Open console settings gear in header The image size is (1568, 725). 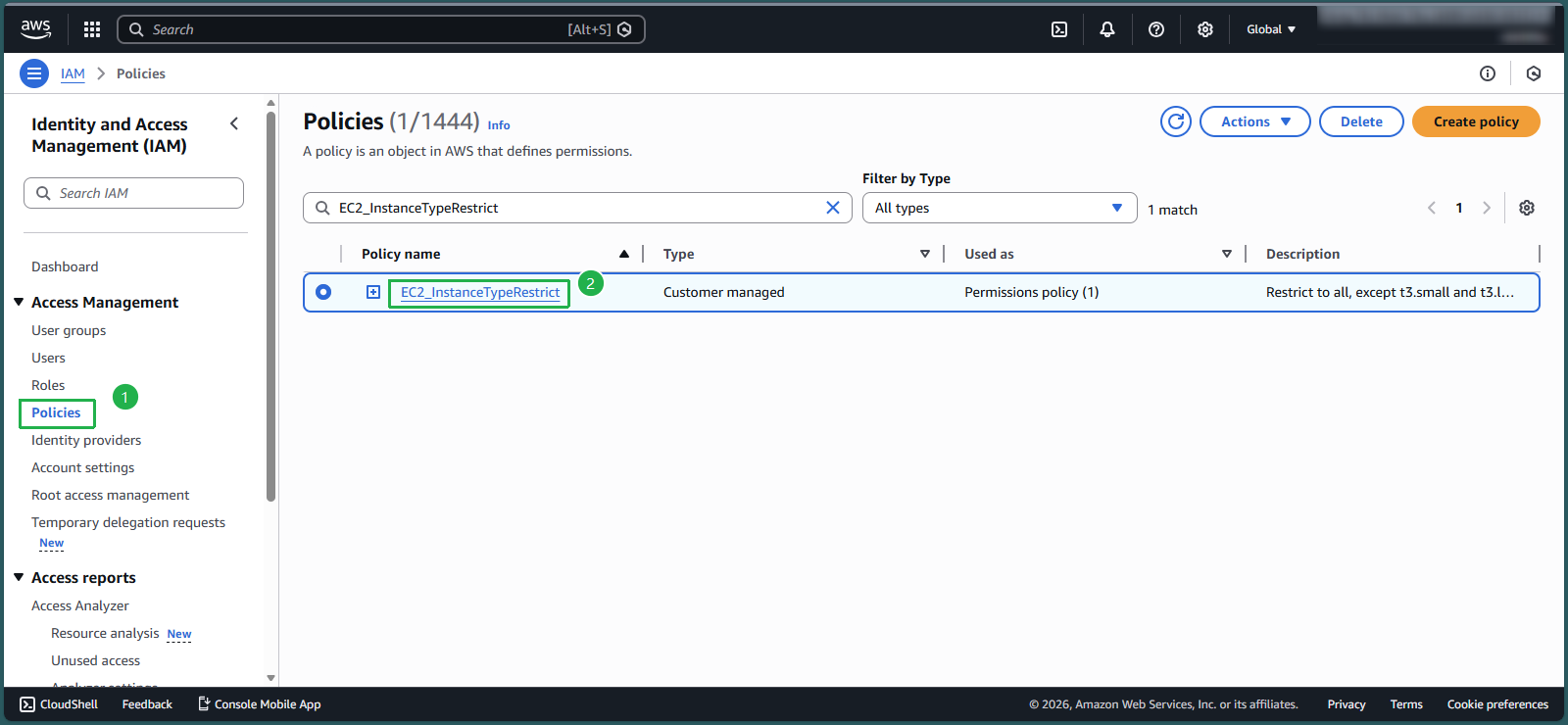pyautogui.click(x=1205, y=29)
